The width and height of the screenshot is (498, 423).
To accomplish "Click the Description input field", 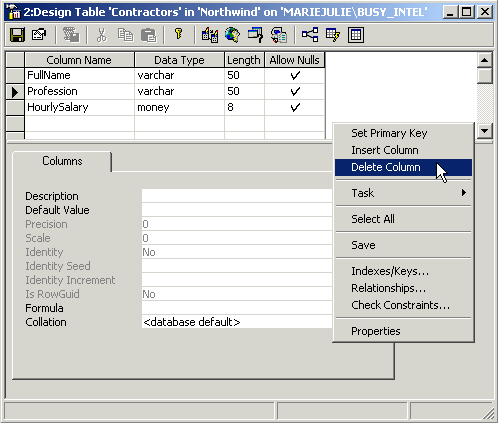I will coord(237,196).
